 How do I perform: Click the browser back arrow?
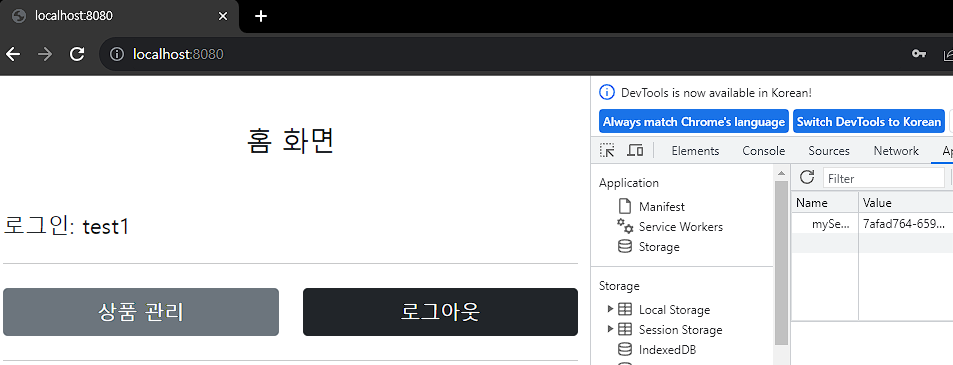coord(13,55)
